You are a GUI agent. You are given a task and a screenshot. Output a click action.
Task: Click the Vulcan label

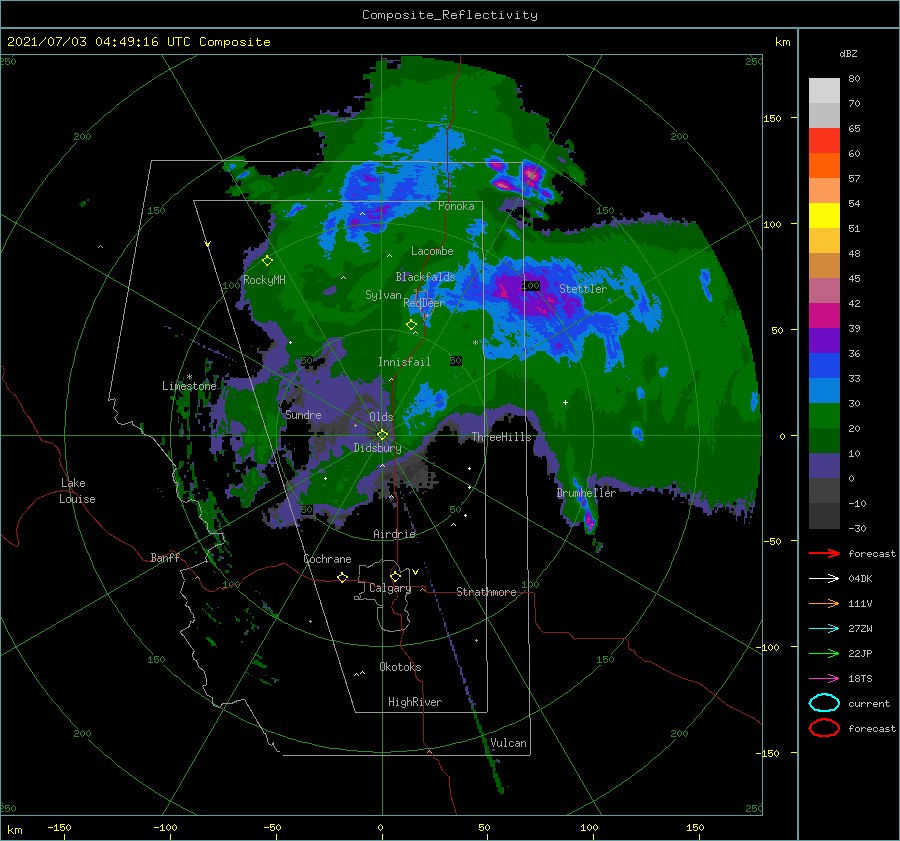tap(508, 743)
